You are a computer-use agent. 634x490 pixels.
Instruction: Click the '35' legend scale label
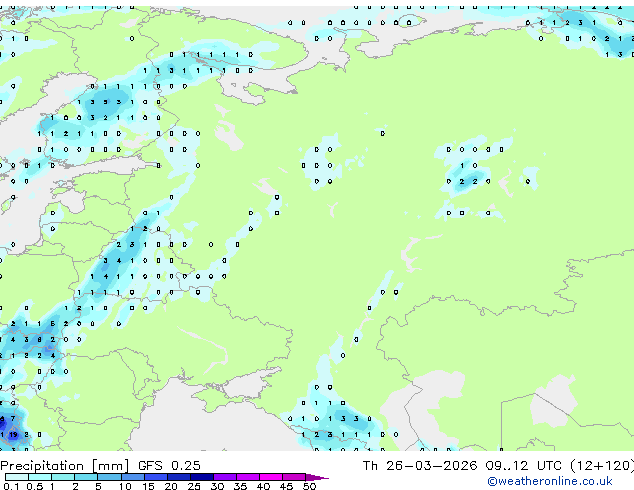240,486
